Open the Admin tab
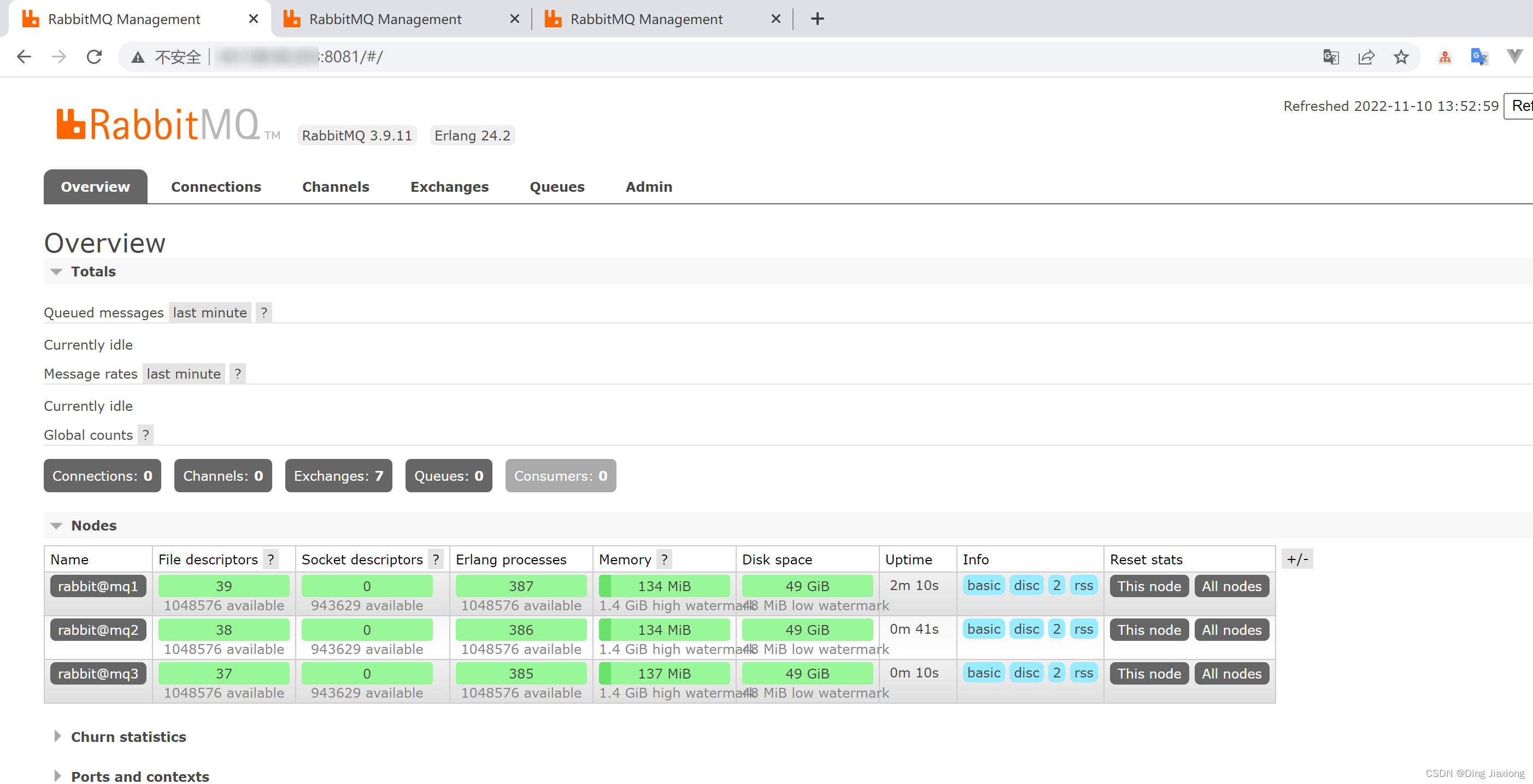Viewport: 1533px width, 784px height. pos(649,187)
